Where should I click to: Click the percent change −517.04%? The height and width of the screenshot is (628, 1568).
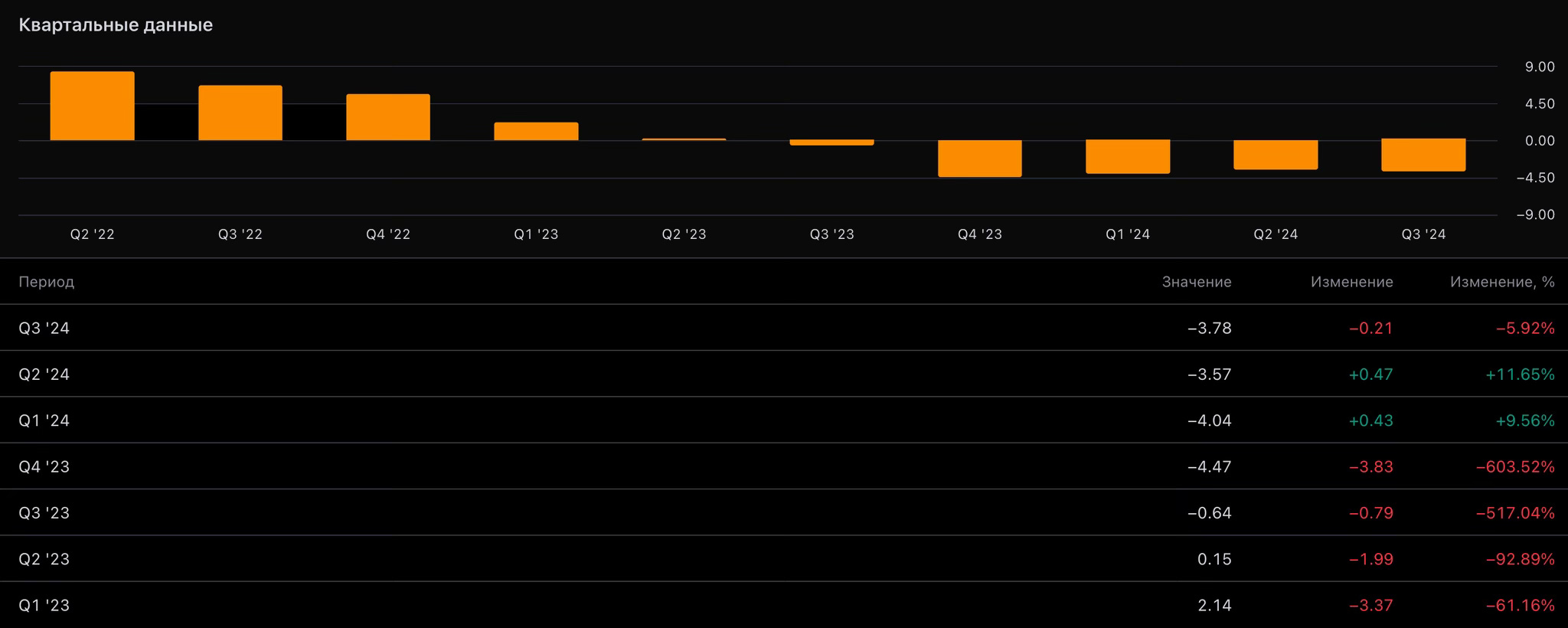pos(1515,513)
